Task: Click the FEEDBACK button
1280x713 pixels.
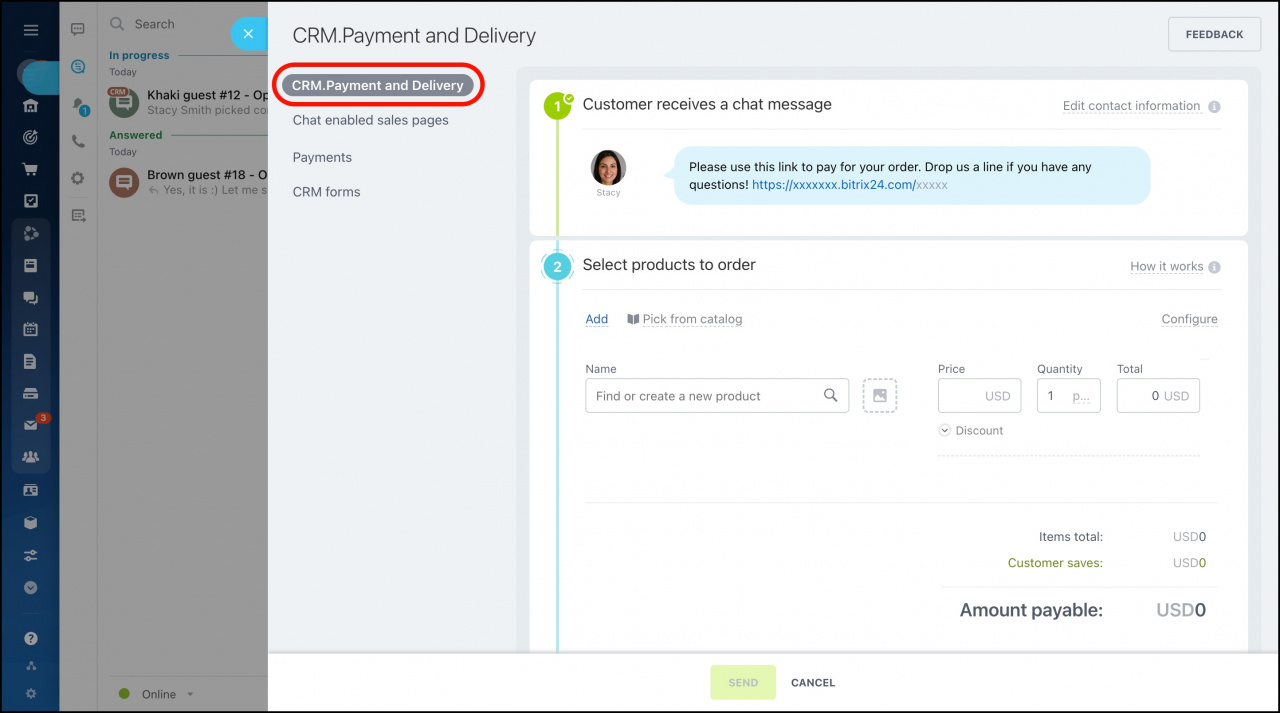Action: [x=1214, y=34]
